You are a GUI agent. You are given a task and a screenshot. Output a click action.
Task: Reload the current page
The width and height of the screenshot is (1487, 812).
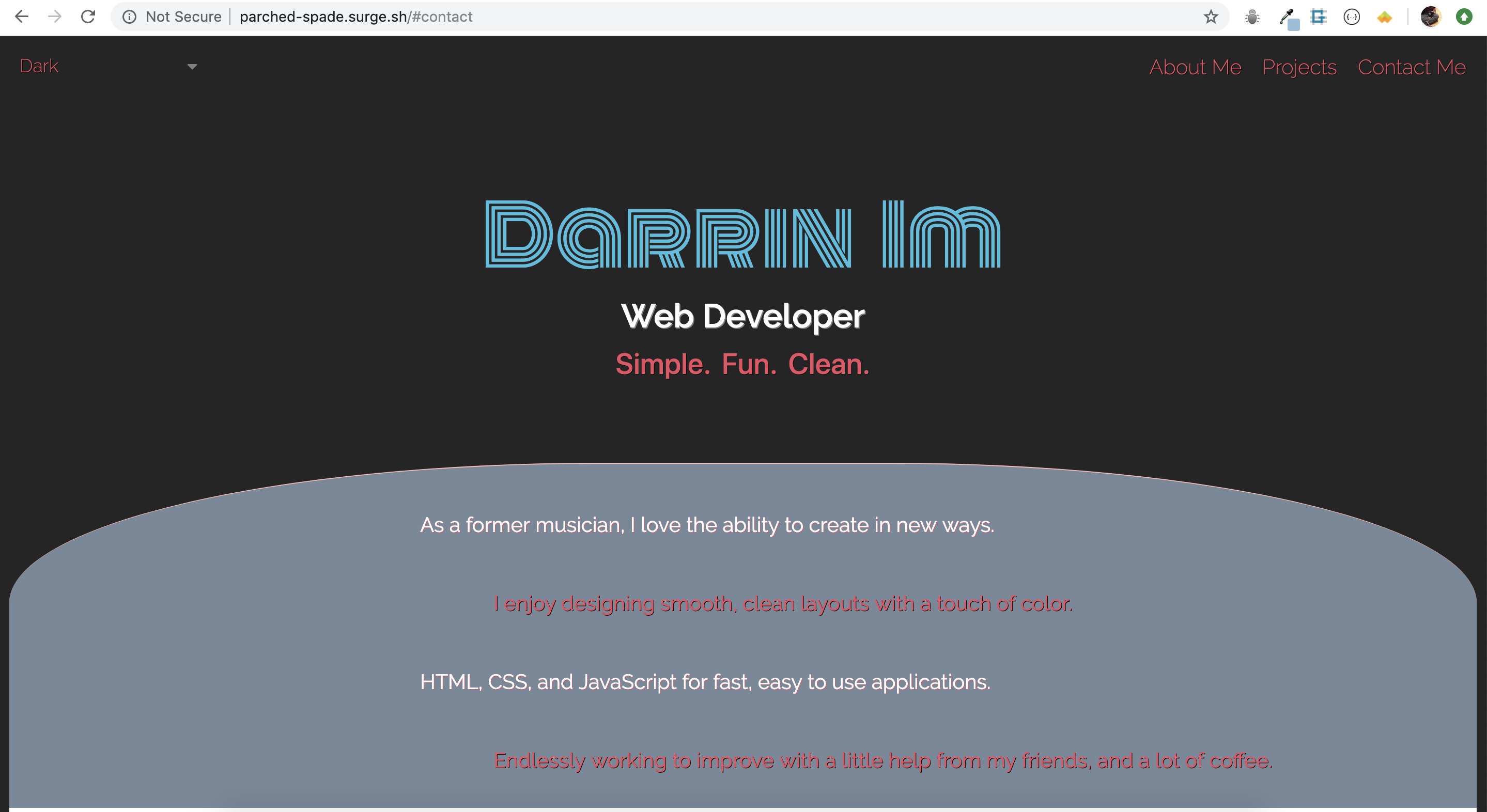click(88, 17)
